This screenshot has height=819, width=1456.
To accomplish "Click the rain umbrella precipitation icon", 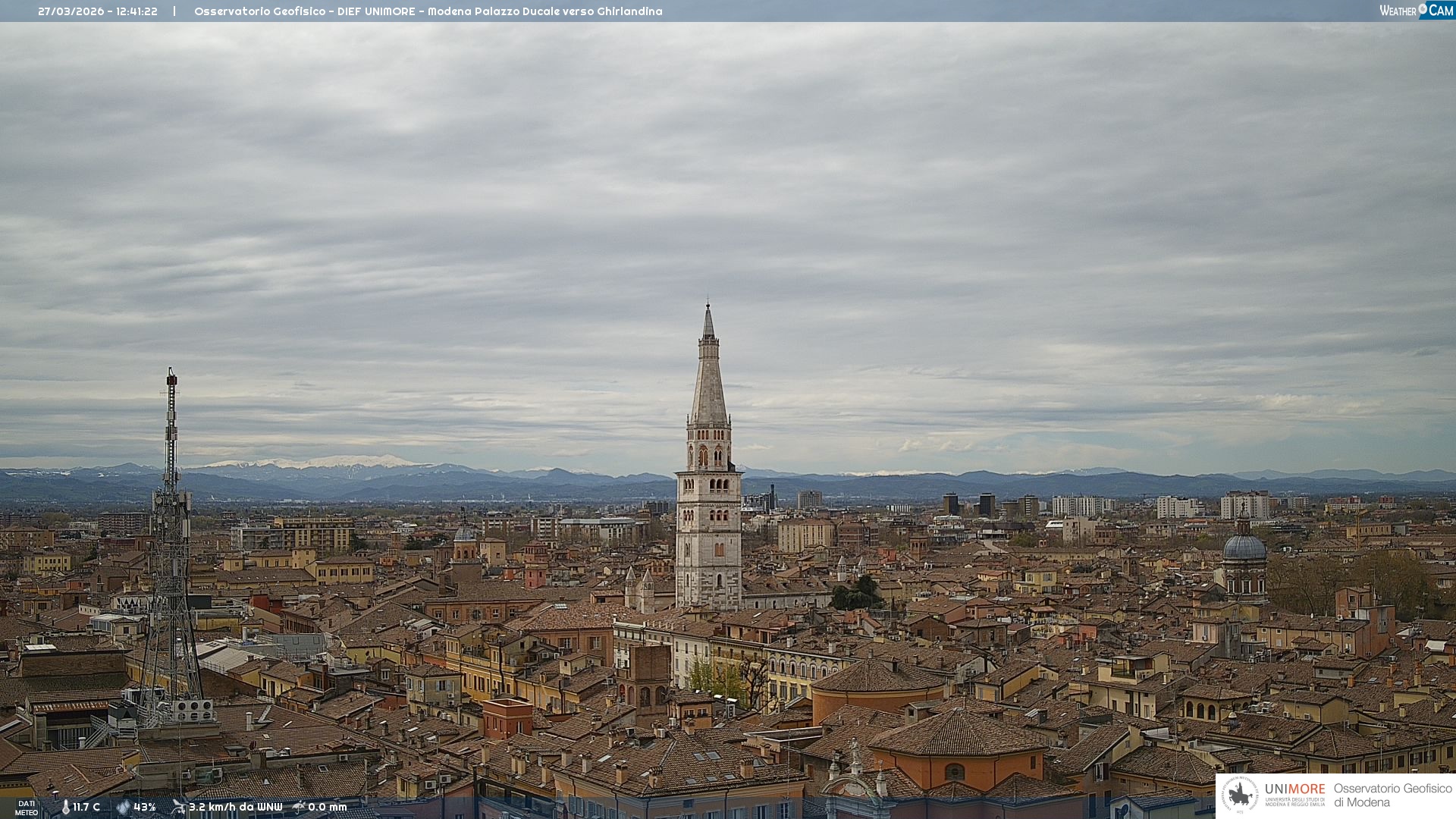I will tap(299, 807).
